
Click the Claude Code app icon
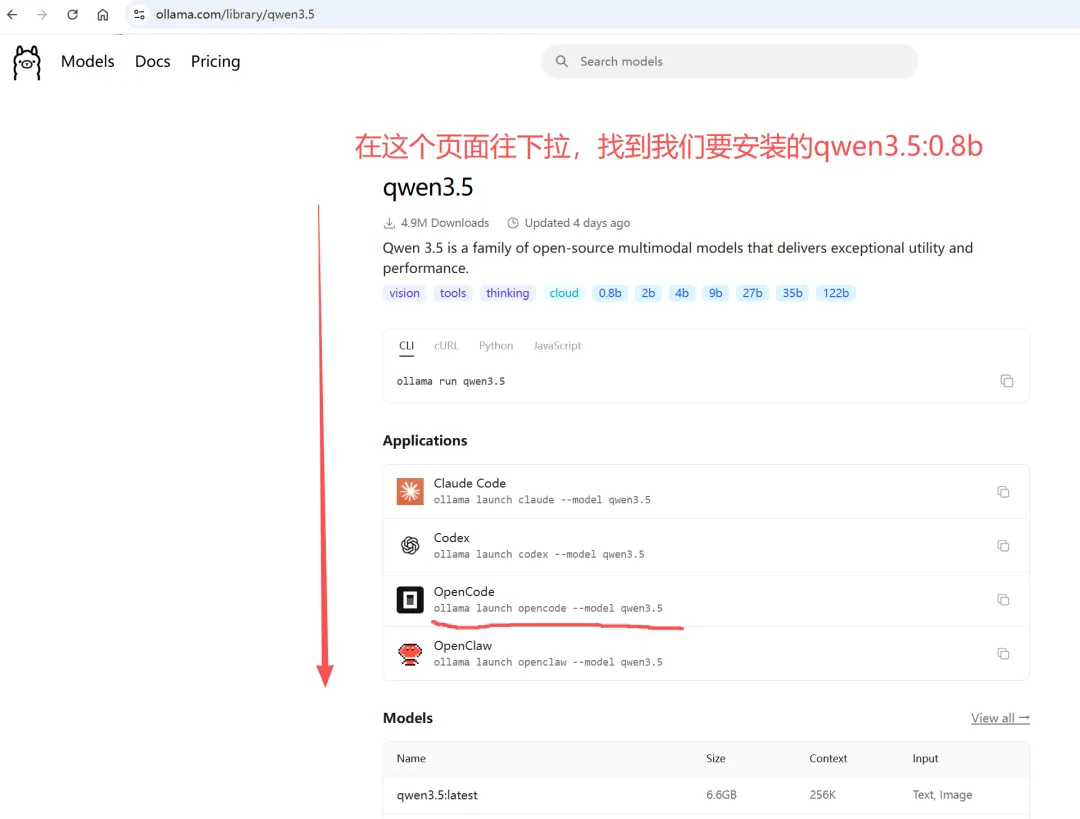(410, 491)
